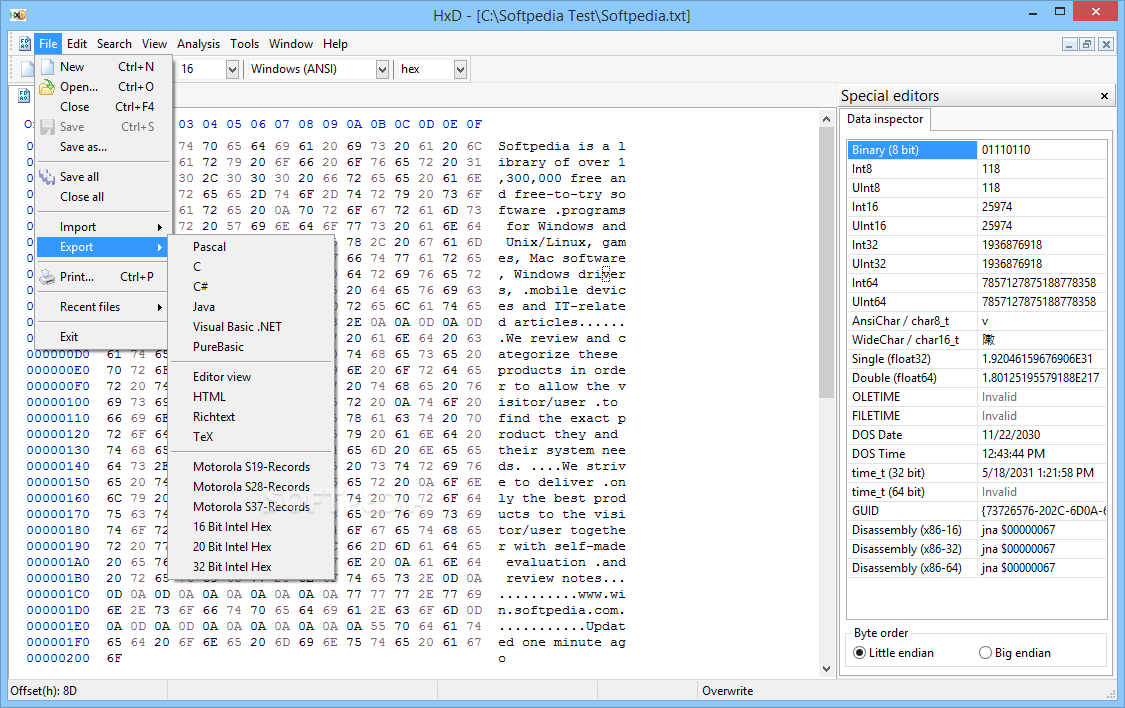1125x708 pixels.
Task: Select Big endian byte order
Action: click(x=1015, y=653)
